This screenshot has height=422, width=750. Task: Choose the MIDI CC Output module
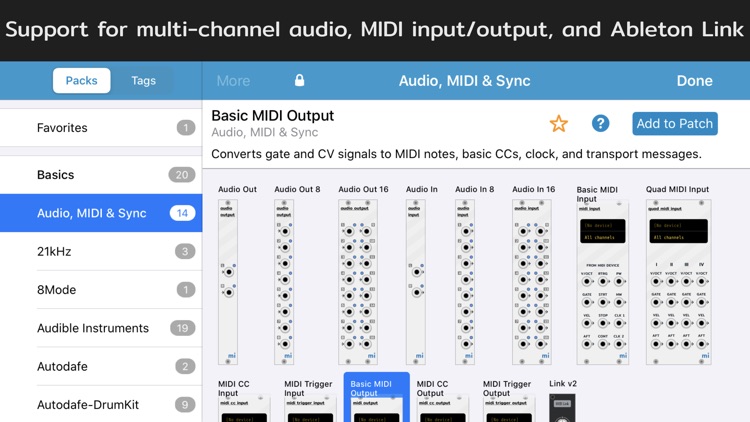point(442,402)
